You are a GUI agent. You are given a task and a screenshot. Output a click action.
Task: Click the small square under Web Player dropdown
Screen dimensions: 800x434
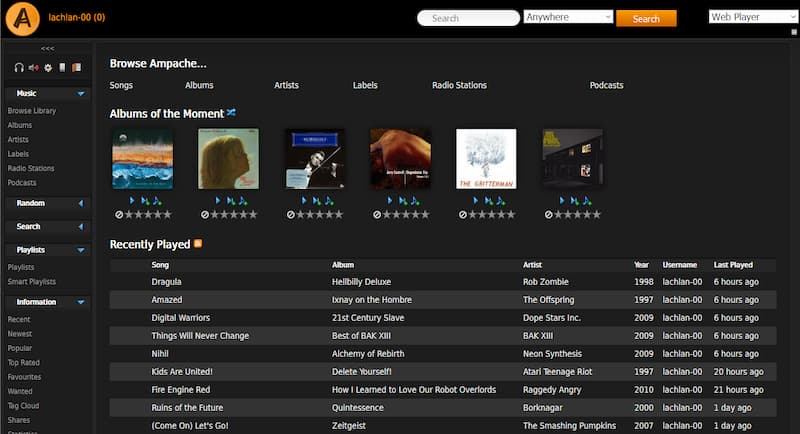point(794,32)
